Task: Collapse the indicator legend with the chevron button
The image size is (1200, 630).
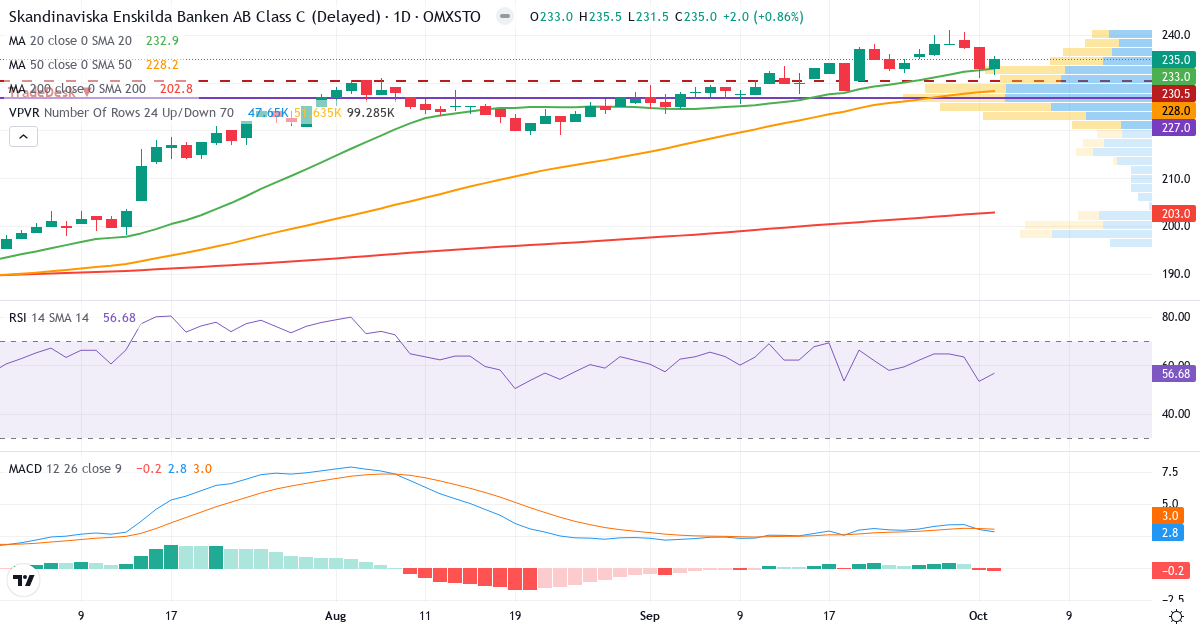Action: click(x=21, y=136)
